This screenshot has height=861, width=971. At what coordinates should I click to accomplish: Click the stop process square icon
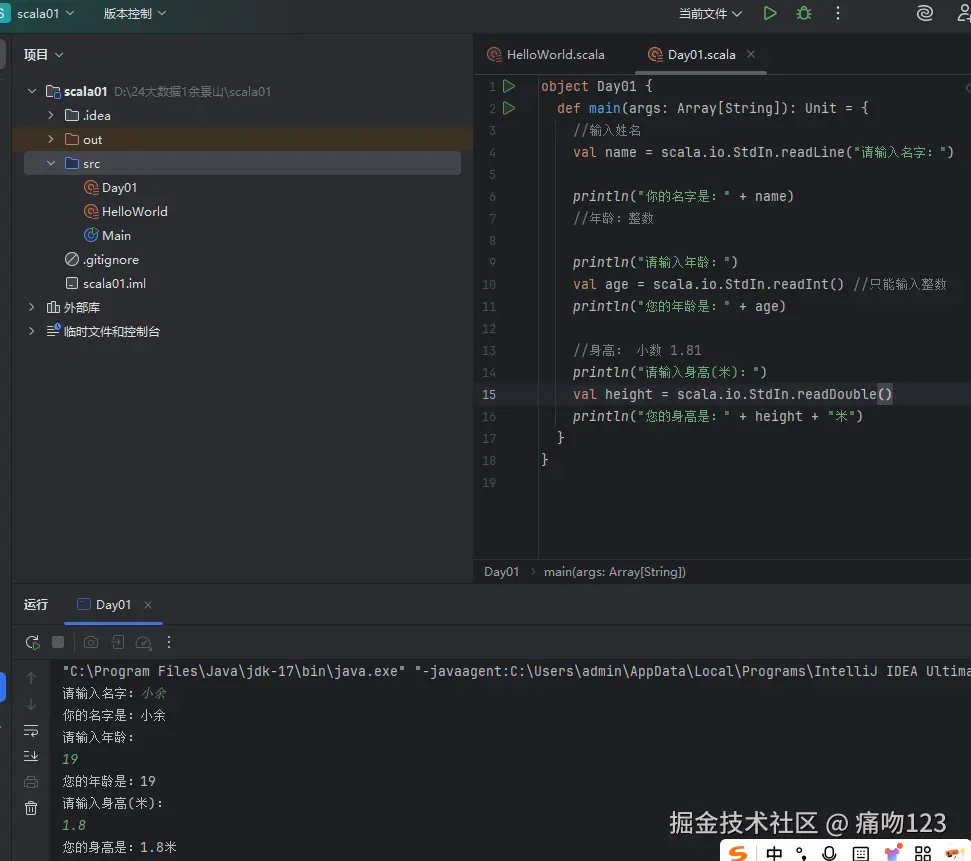coord(58,642)
